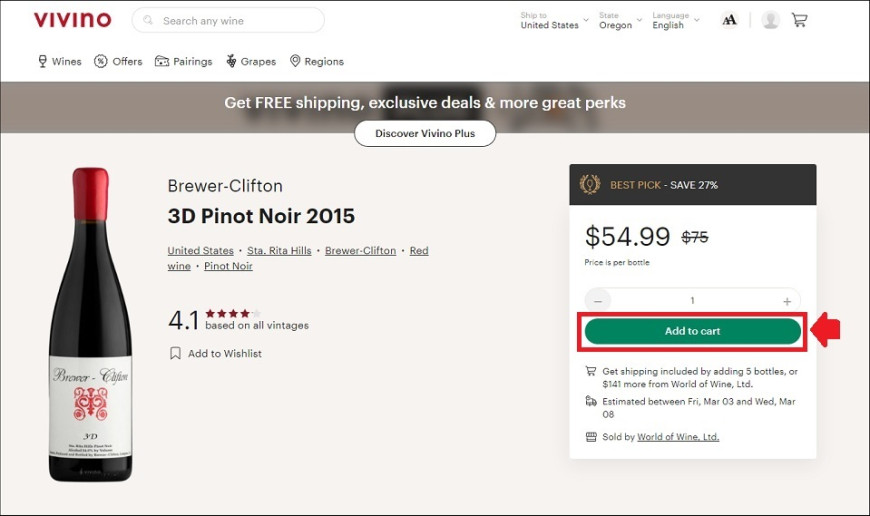870x516 pixels.
Task: Click Discover Vivino Plus button
Action: [x=425, y=133]
